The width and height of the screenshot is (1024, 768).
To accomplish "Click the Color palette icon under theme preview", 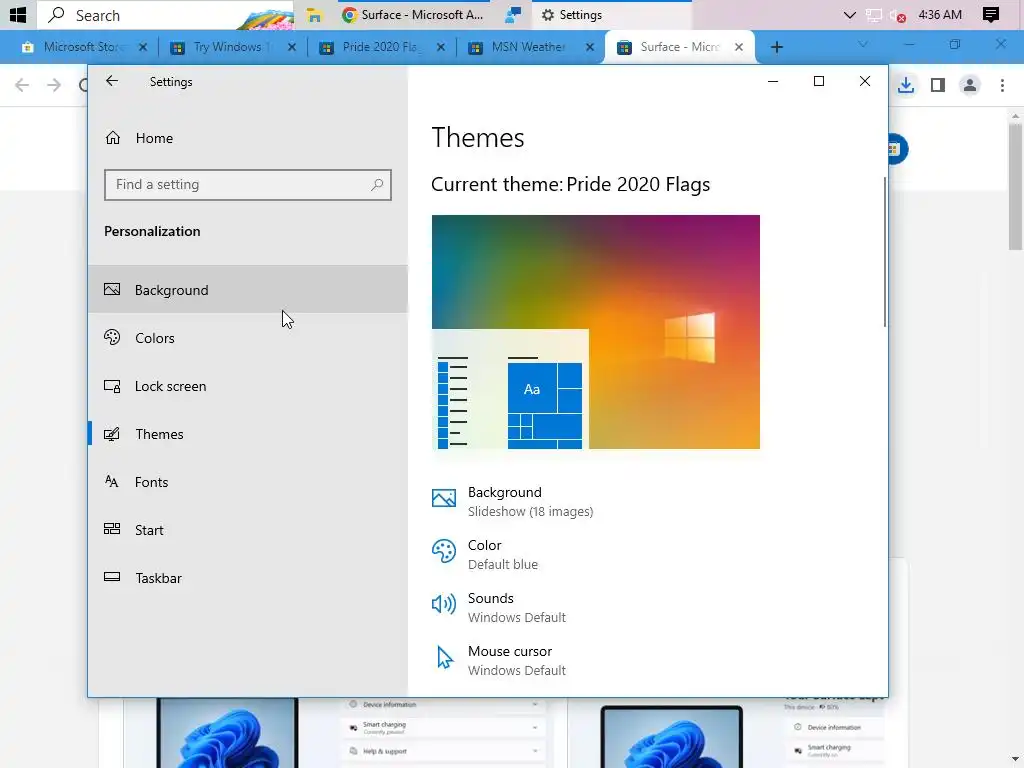I will click(x=444, y=551).
